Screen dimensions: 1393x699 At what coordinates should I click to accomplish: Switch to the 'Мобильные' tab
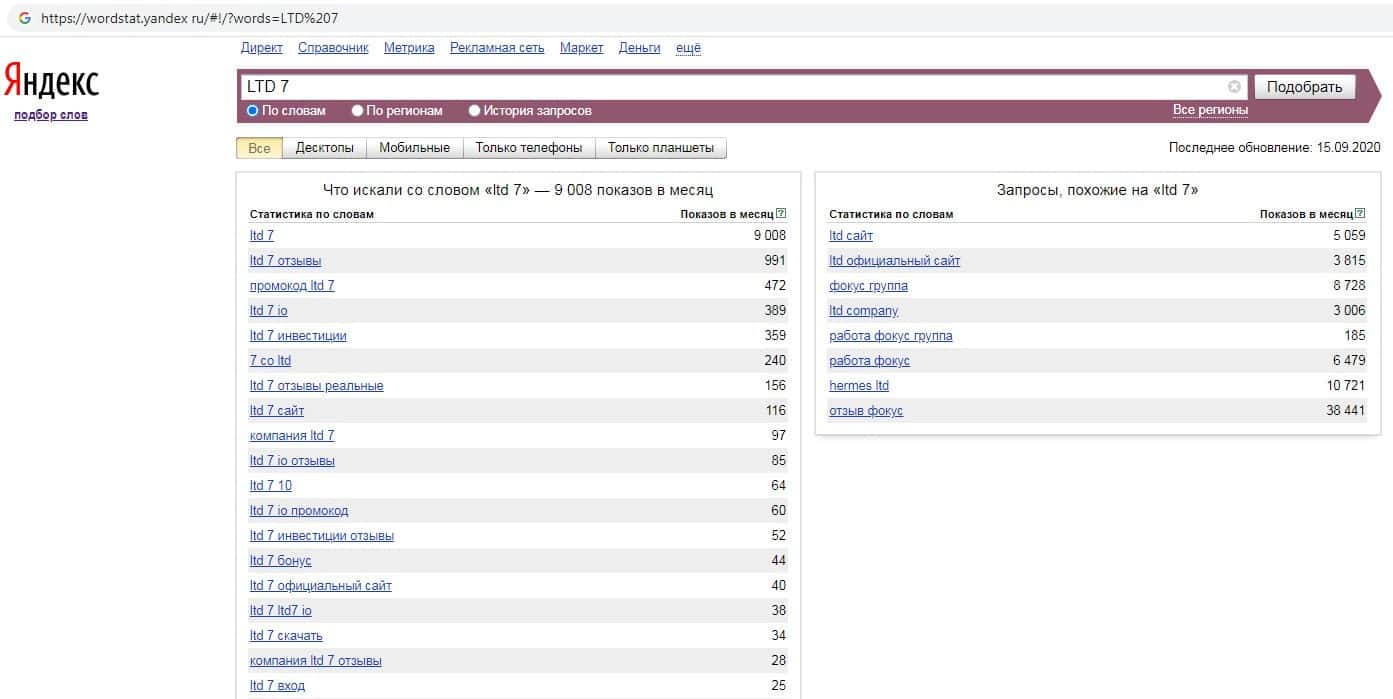click(x=414, y=148)
